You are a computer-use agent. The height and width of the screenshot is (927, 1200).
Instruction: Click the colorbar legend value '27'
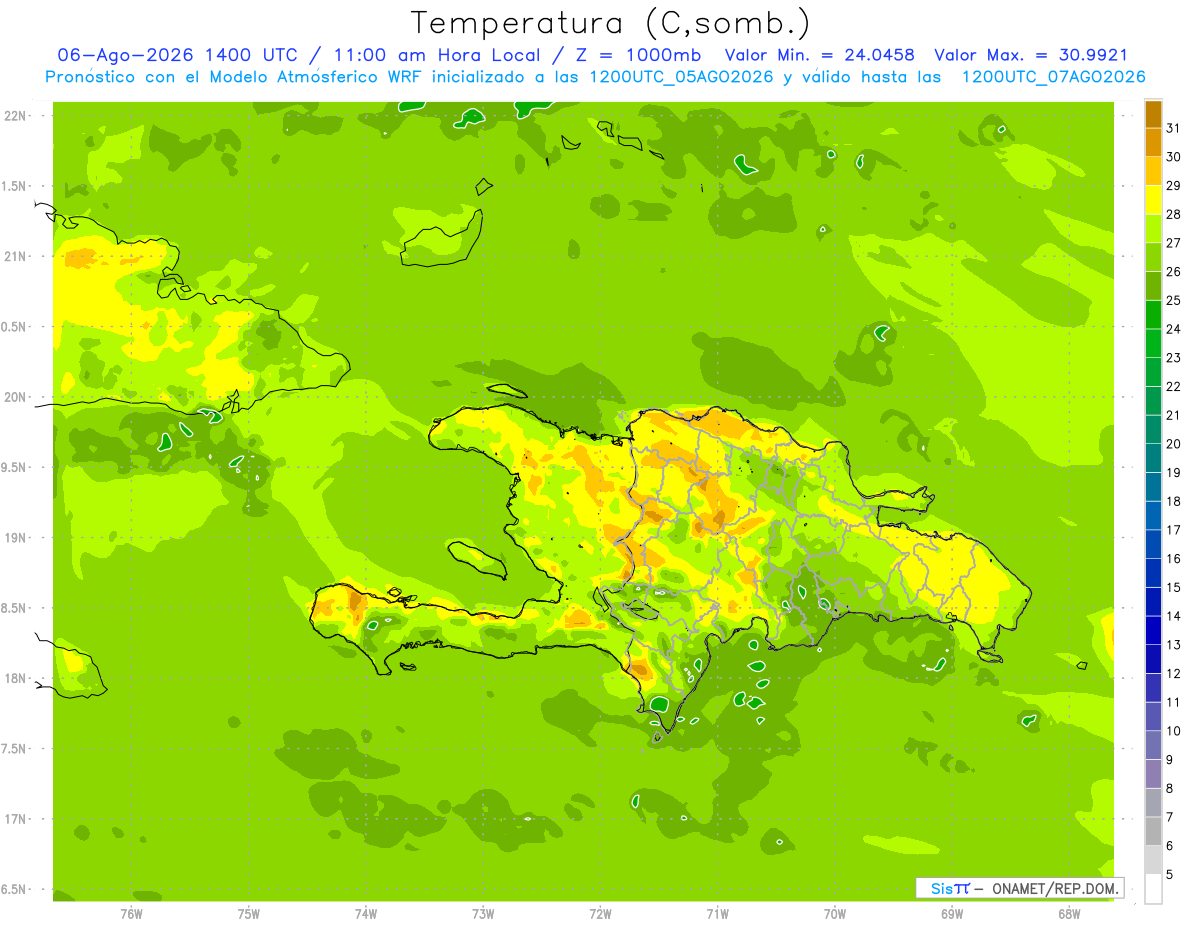(1174, 243)
